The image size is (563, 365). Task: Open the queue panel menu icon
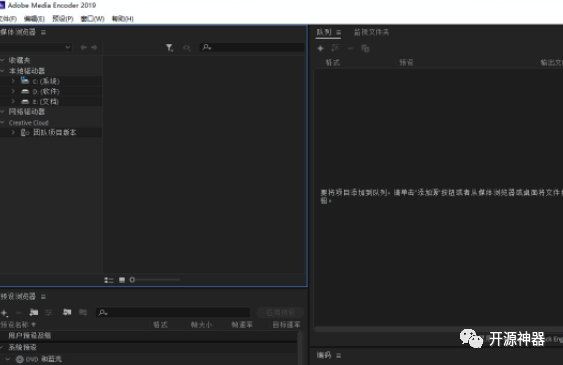pyautogui.click(x=339, y=32)
